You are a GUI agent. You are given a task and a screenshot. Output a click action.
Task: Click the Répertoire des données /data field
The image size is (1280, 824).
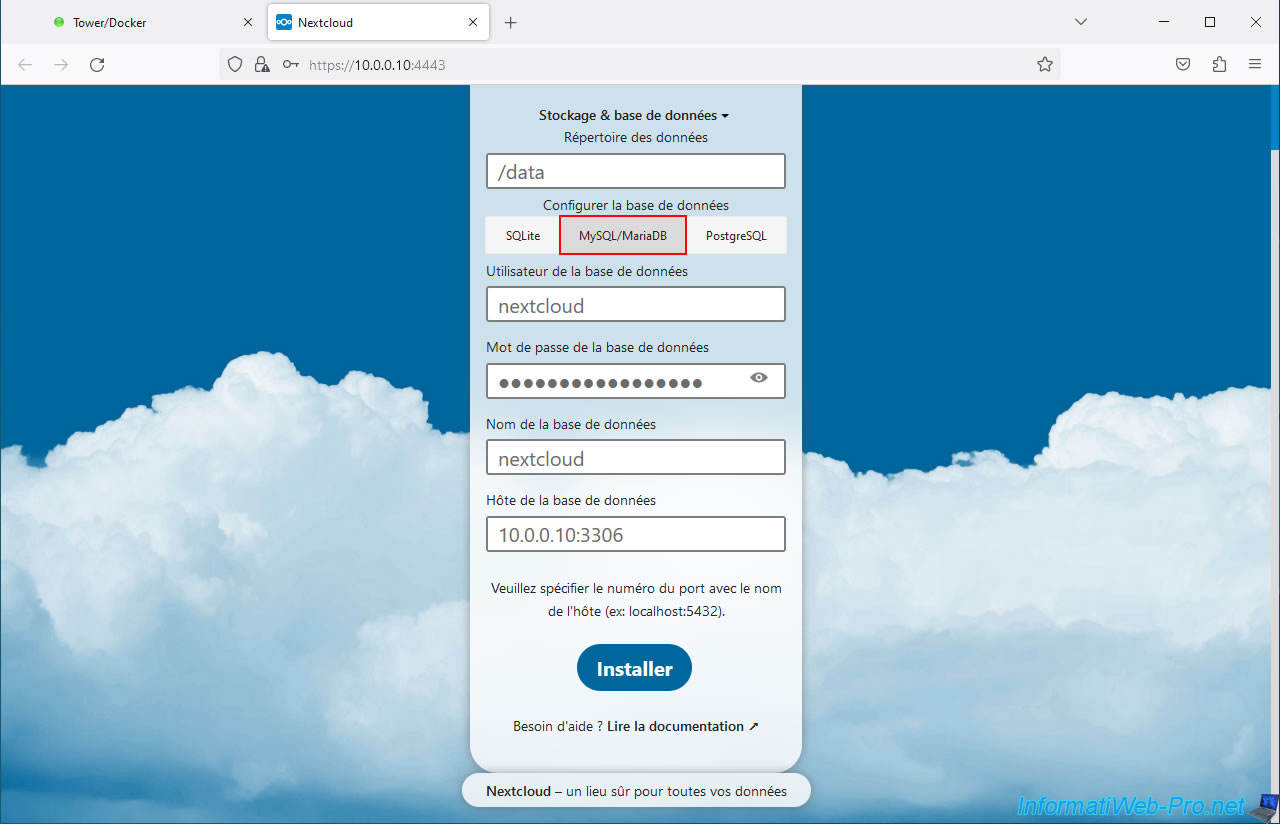click(636, 172)
